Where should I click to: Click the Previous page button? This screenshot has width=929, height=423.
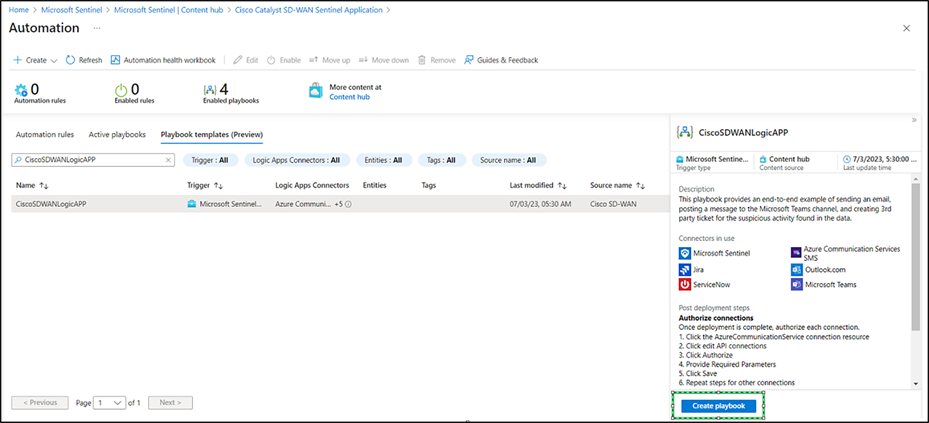tap(40, 402)
